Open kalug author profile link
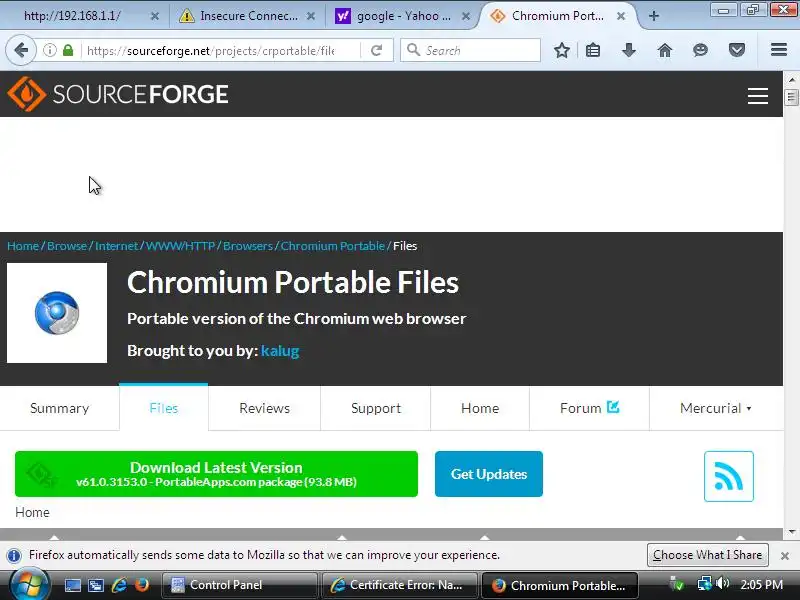This screenshot has height=600, width=800. click(x=280, y=351)
